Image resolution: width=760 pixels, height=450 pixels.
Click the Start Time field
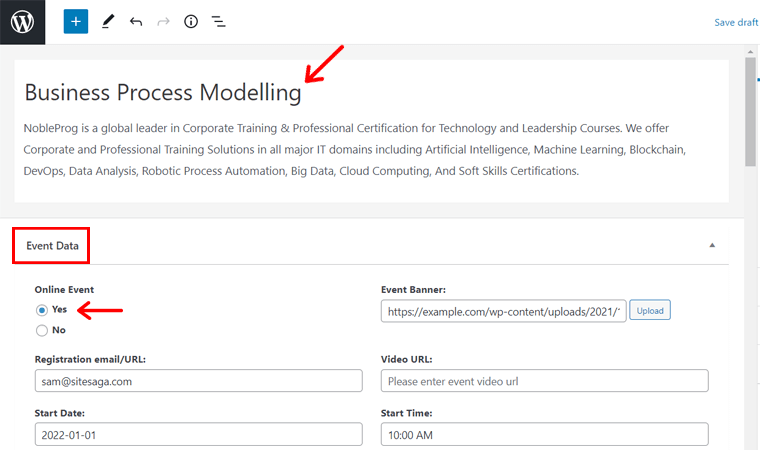[544, 434]
